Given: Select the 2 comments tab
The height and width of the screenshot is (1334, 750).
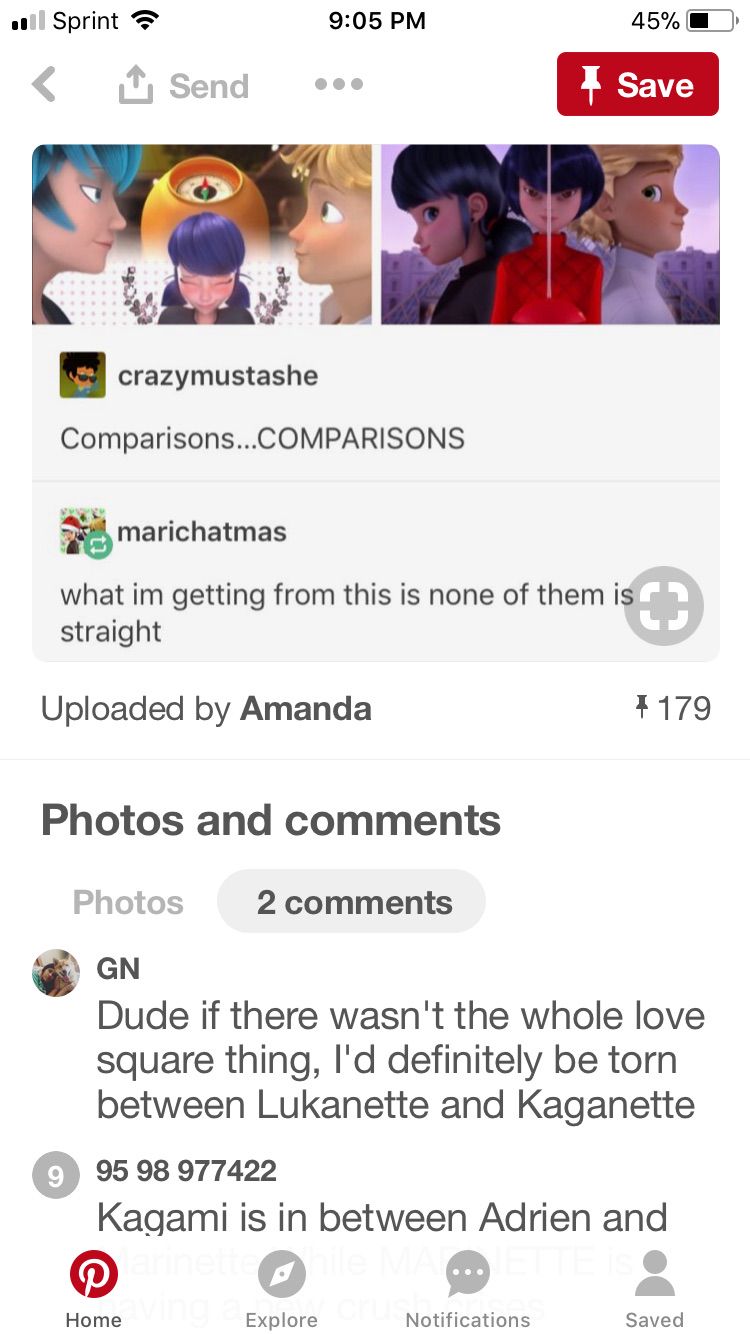Looking at the screenshot, I should tap(352, 902).
